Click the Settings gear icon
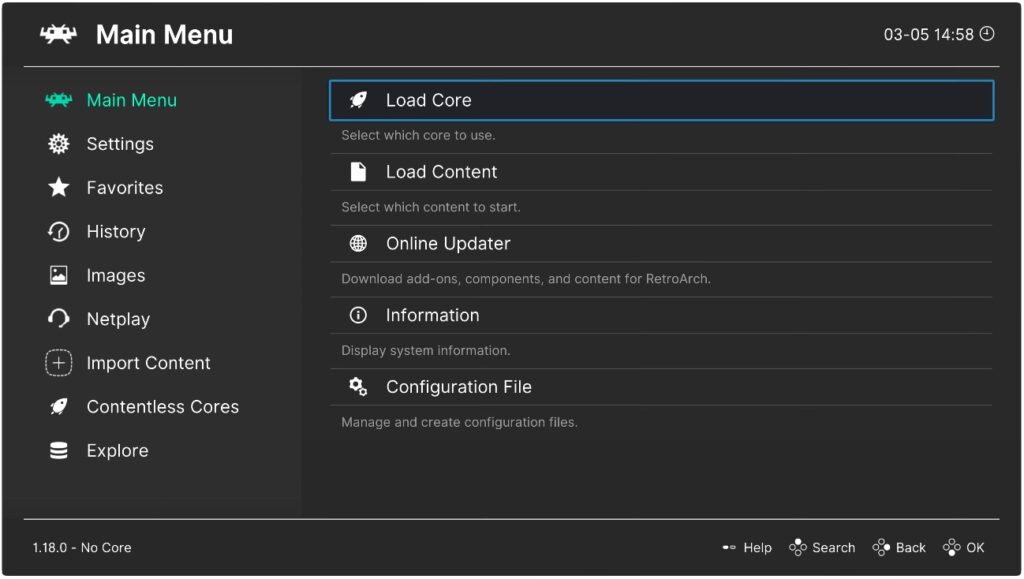The width and height of the screenshot is (1024, 579). point(58,144)
